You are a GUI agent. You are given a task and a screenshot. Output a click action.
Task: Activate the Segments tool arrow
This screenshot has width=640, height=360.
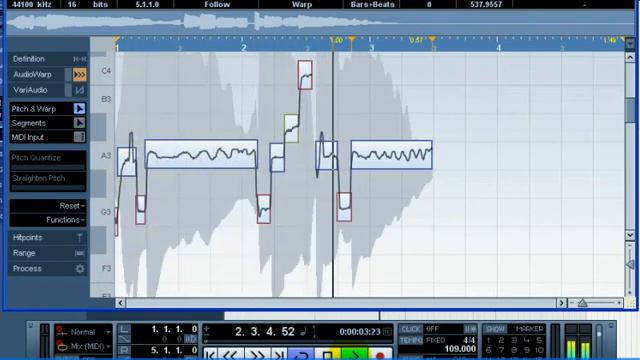79,123
